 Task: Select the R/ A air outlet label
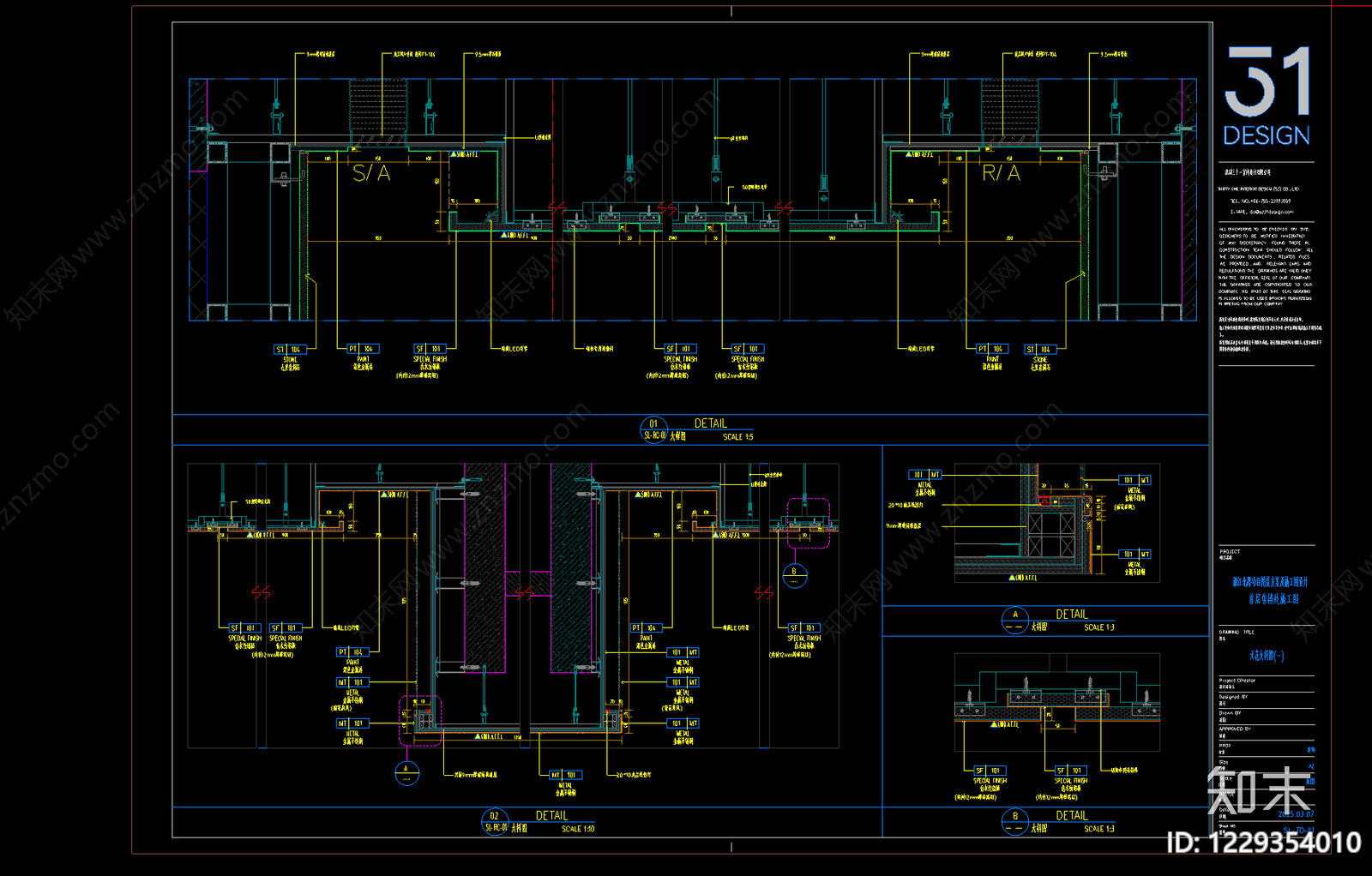[1001, 173]
